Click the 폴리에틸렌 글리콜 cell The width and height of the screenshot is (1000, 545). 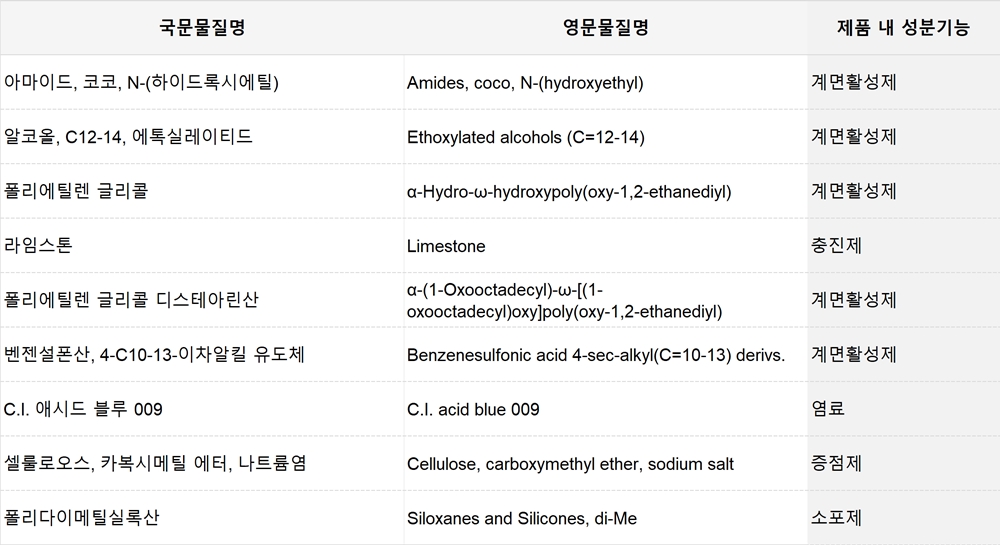click(x=202, y=191)
